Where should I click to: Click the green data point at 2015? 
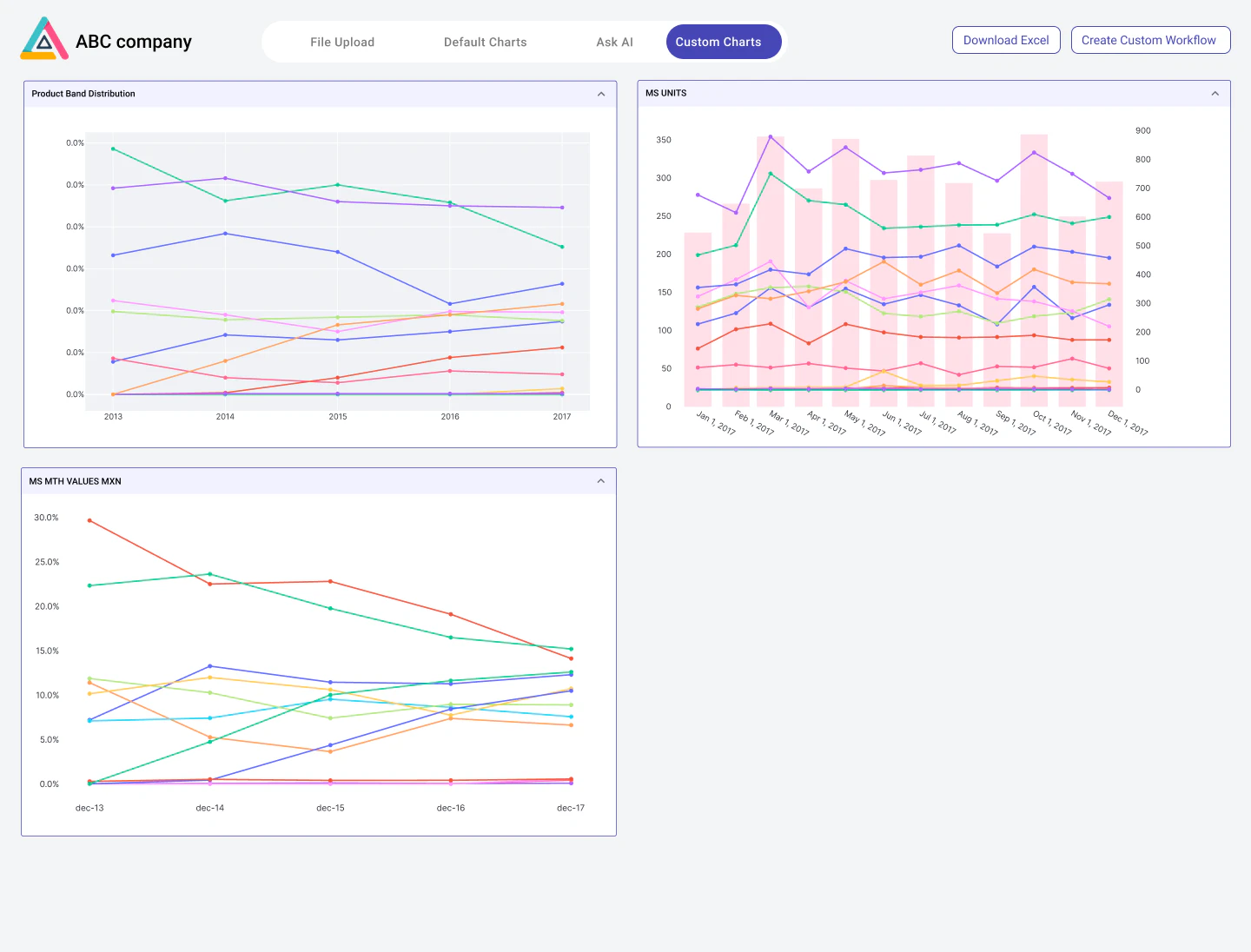pos(337,184)
